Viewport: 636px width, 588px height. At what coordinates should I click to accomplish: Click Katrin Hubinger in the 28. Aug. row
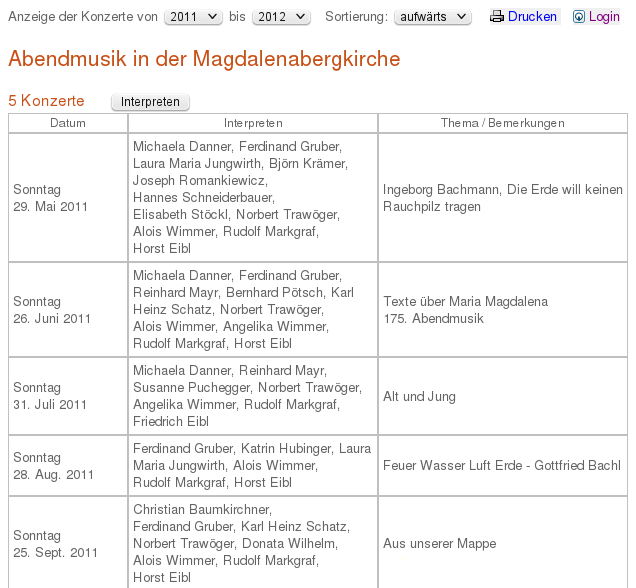tap(286, 449)
